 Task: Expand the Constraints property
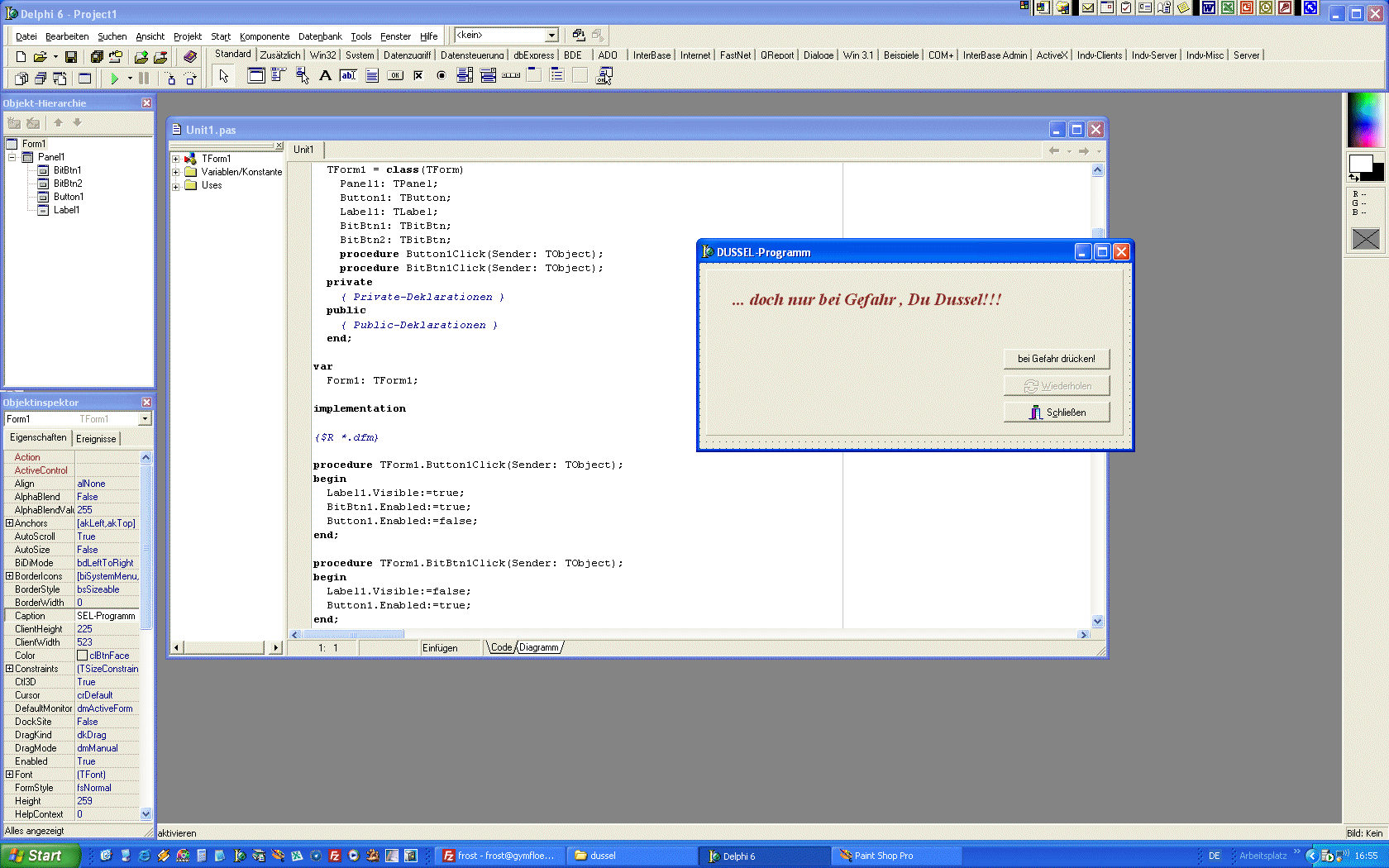[x=9, y=669]
